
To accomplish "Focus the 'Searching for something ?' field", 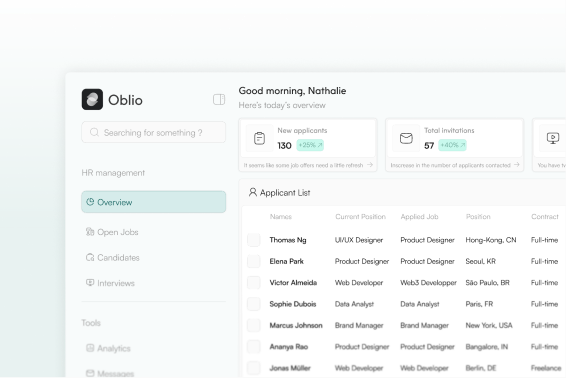I will (x=153, y=132).
